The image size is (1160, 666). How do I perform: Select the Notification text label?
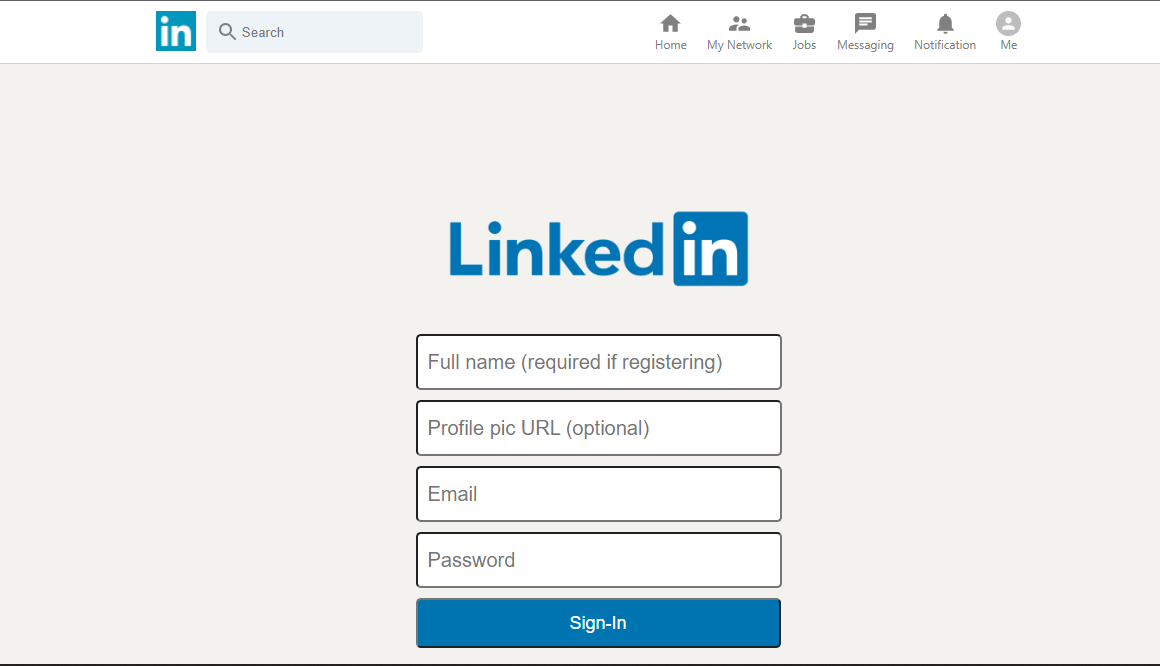[945, 45]
